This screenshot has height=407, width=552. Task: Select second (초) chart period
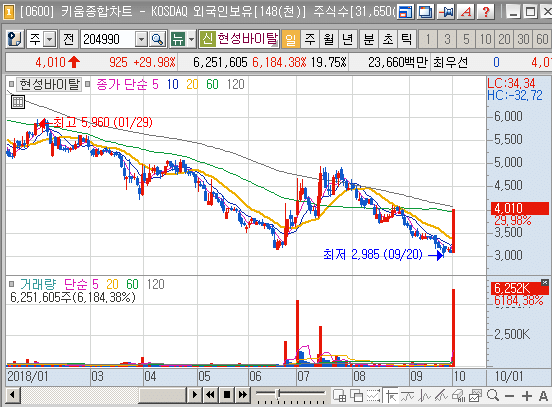(x=388, y=39)
